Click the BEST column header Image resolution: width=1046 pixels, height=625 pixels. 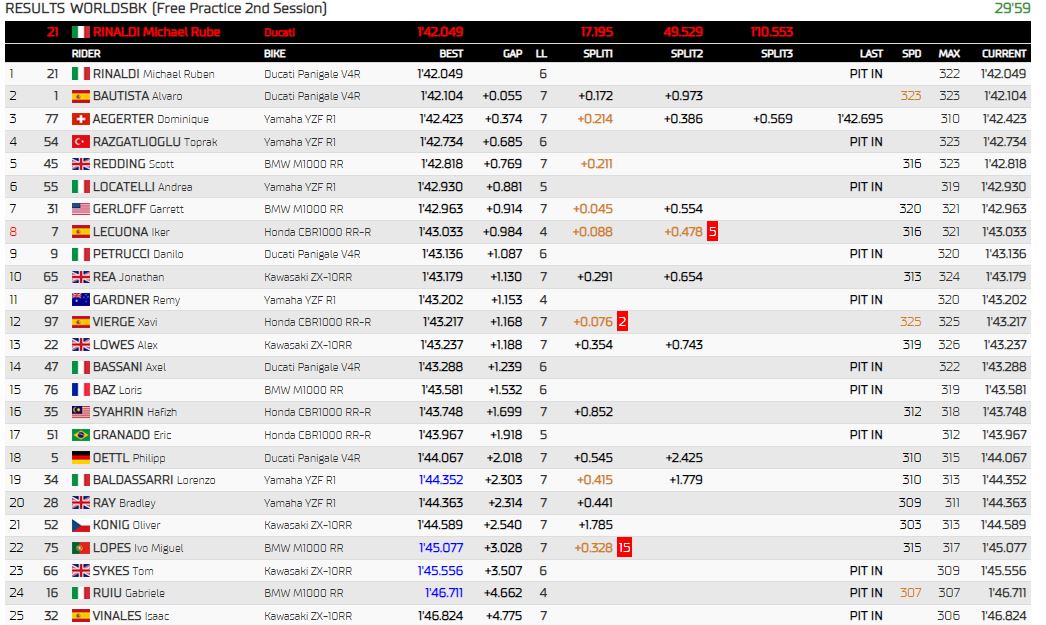[451, 53]
